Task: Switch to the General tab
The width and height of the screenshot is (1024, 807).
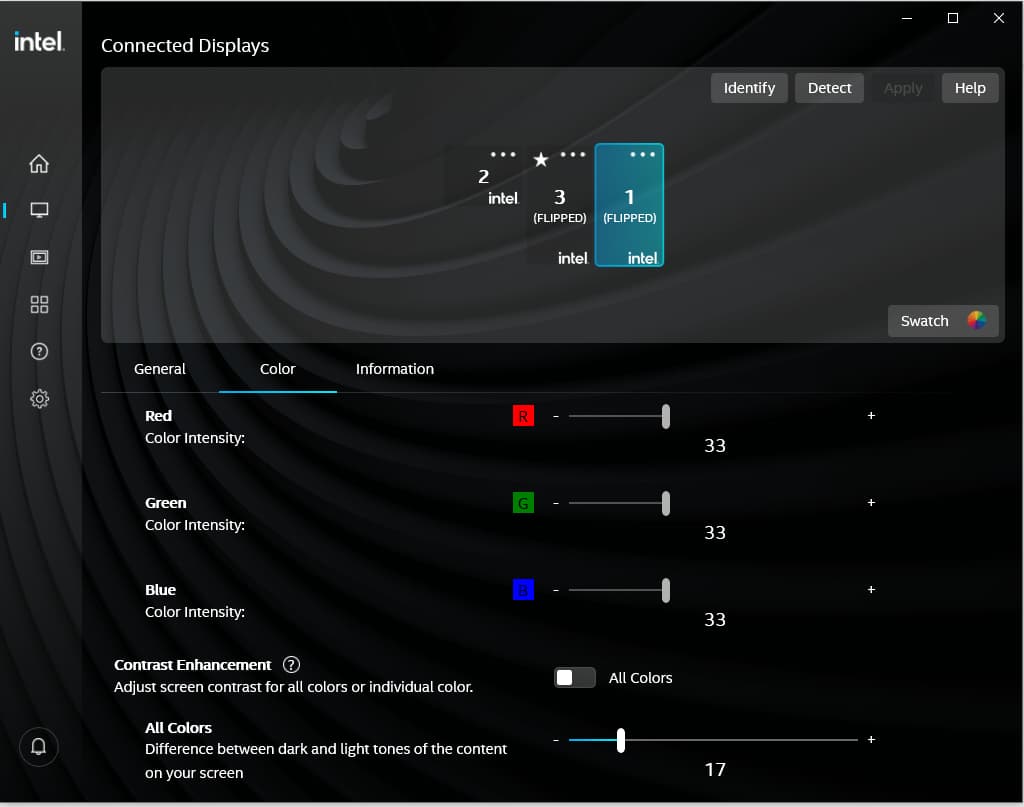Action: [x=160, y=369]
